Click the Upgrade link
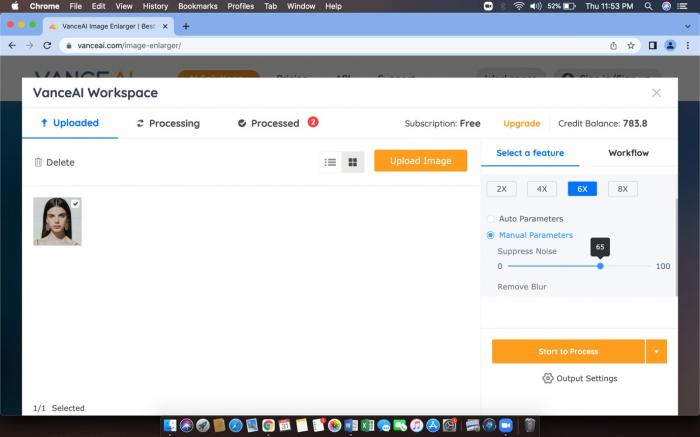700x437 pixels. pos(521,124)
